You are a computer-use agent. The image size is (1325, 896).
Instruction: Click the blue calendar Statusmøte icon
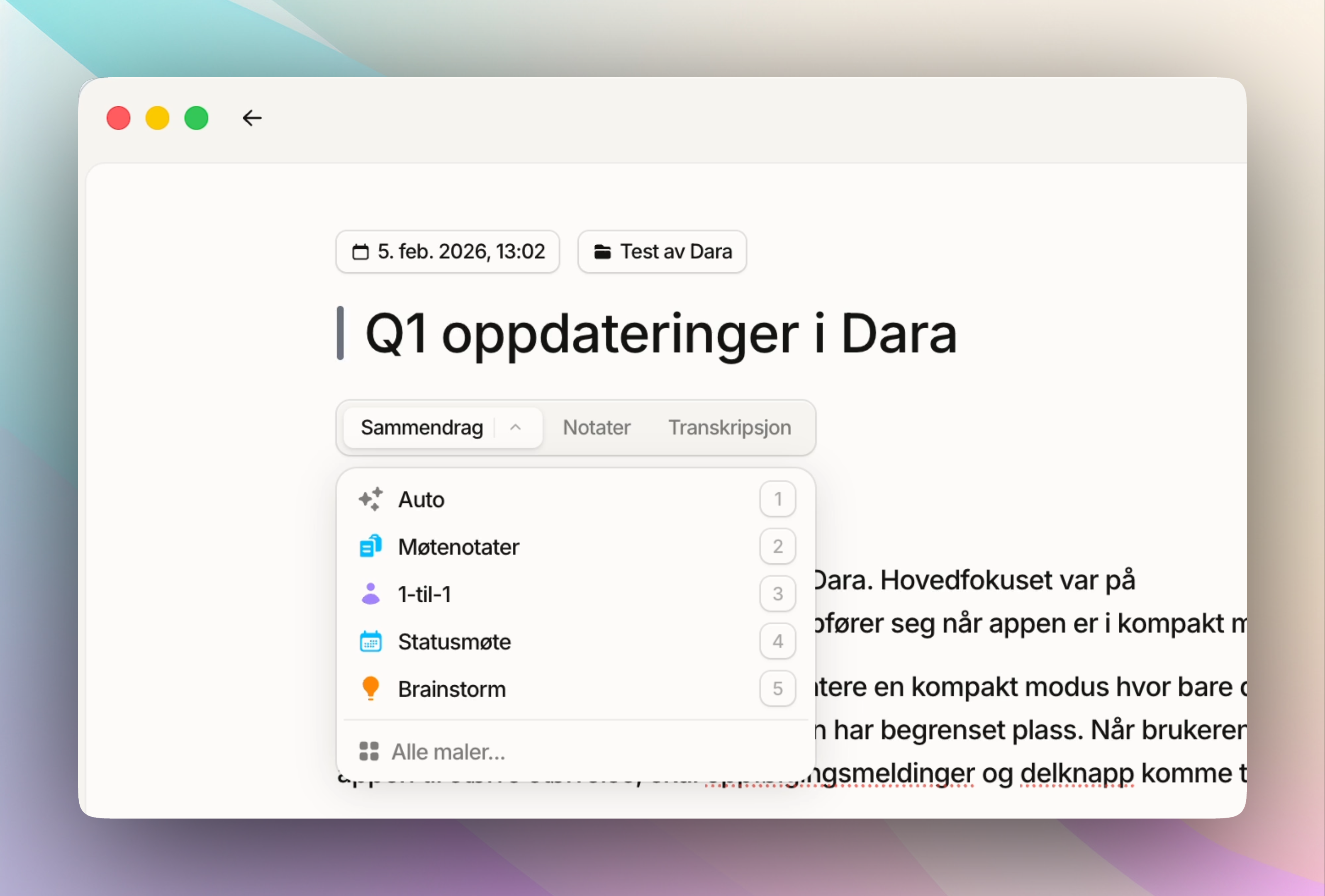point(370,641)
